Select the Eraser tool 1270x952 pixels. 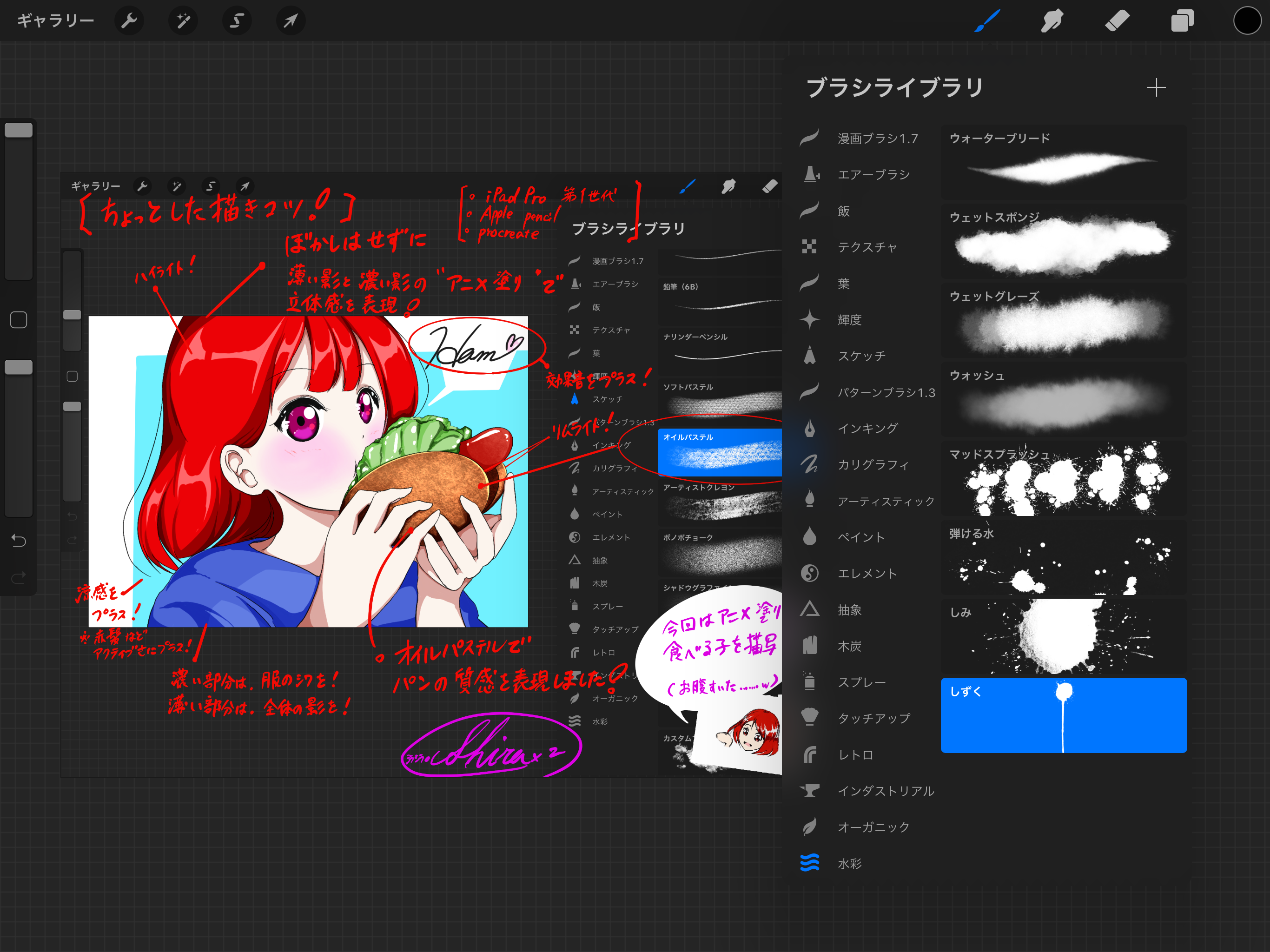point(1117,21)
